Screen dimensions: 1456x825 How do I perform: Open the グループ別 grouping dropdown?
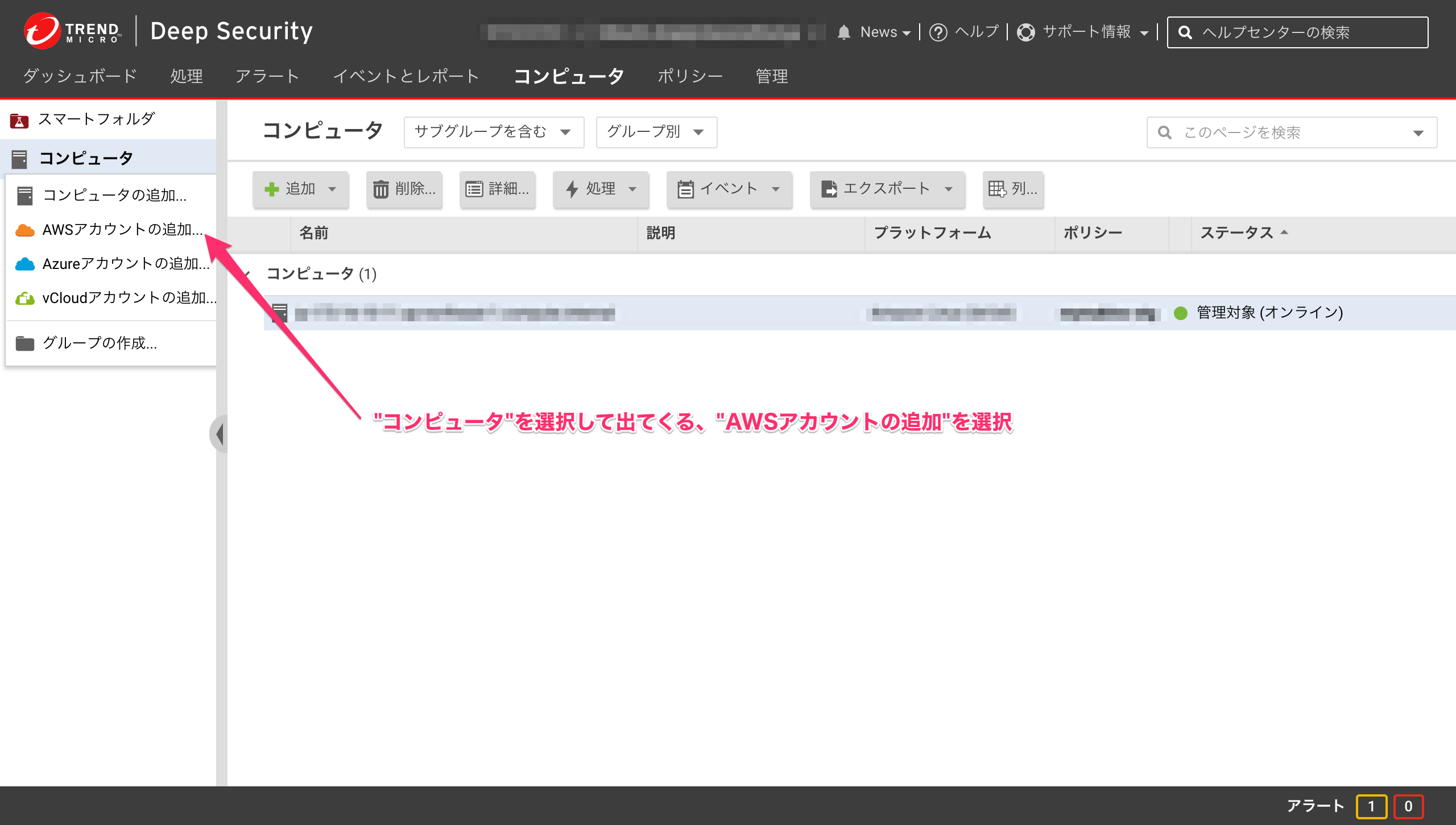655,132
